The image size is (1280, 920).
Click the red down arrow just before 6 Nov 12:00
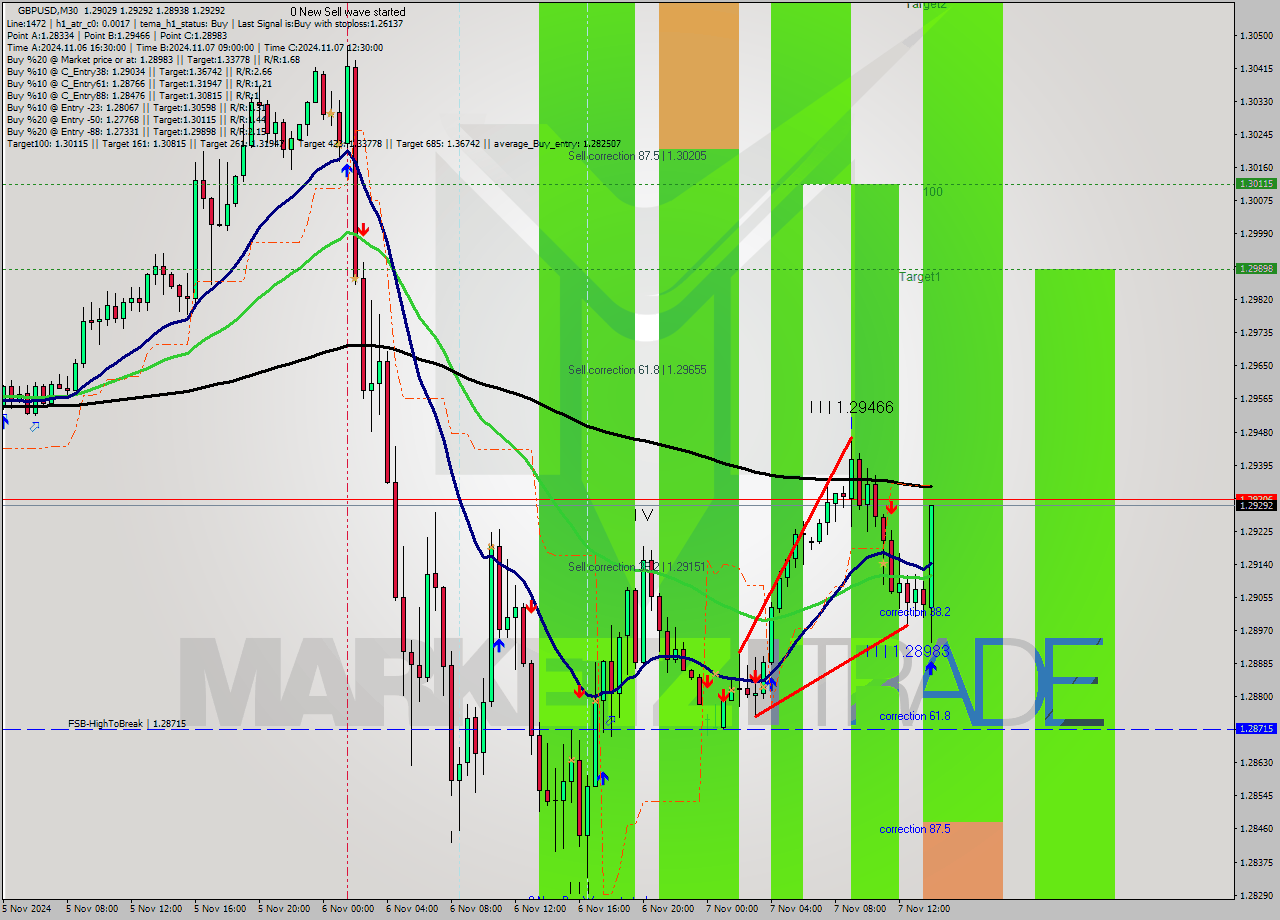pos(531,606)
